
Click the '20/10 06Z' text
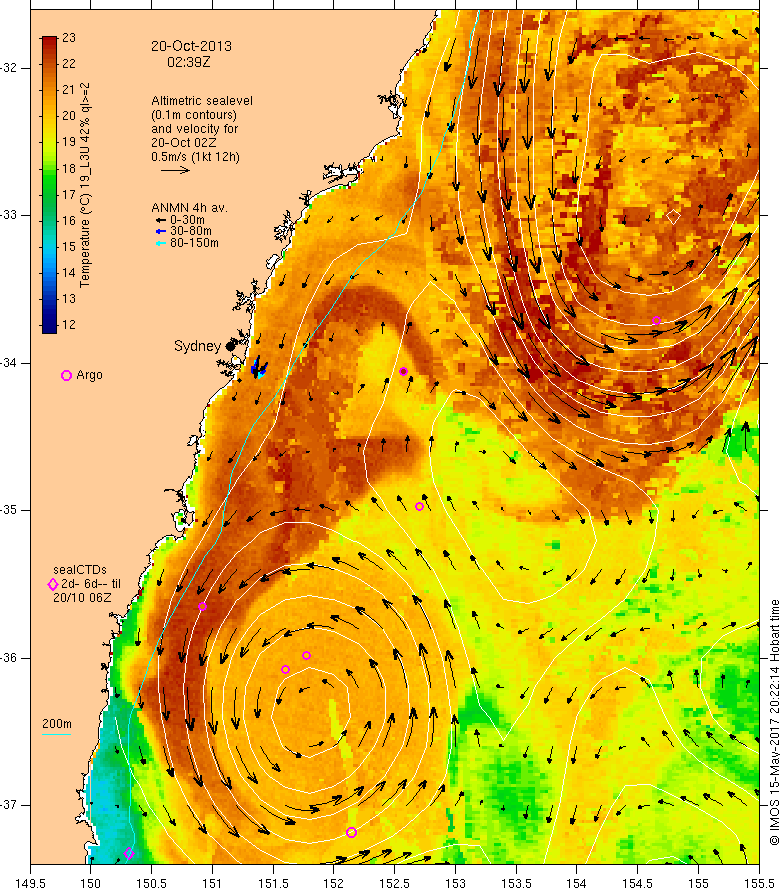pyautogui.click(x=82, y=598)
